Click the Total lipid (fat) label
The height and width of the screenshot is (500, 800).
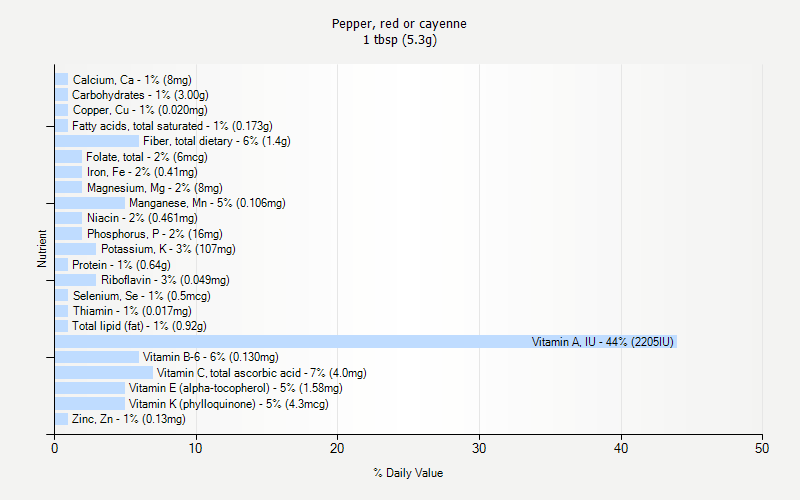tap(139, 326)
